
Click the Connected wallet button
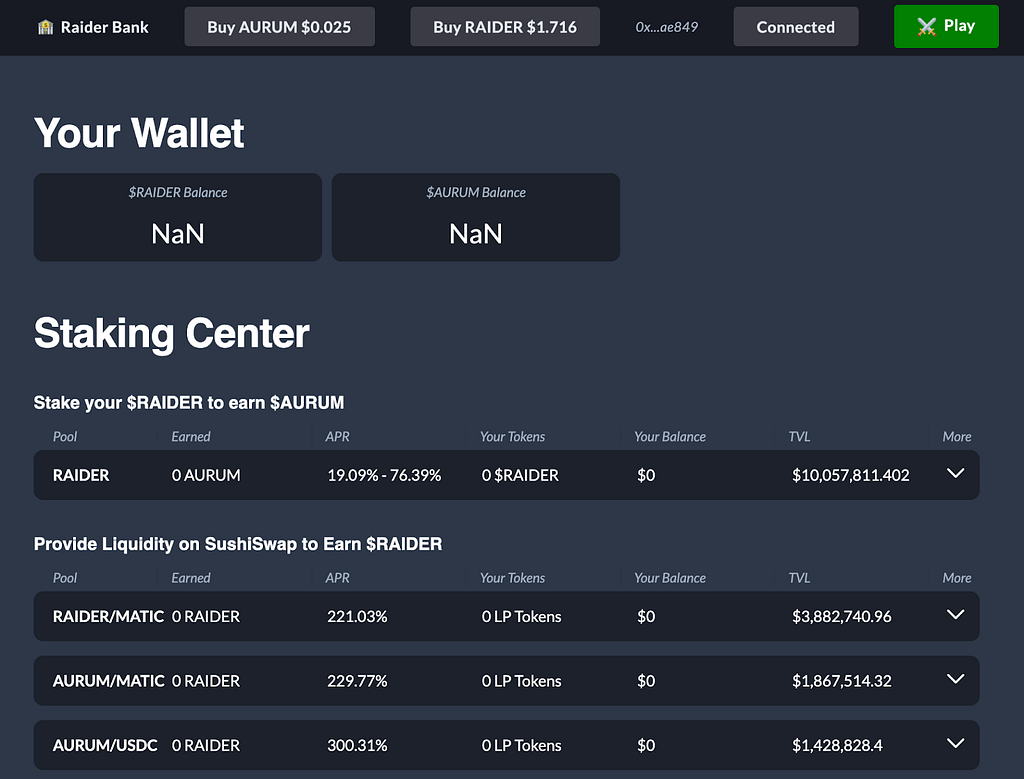point(795,27)
